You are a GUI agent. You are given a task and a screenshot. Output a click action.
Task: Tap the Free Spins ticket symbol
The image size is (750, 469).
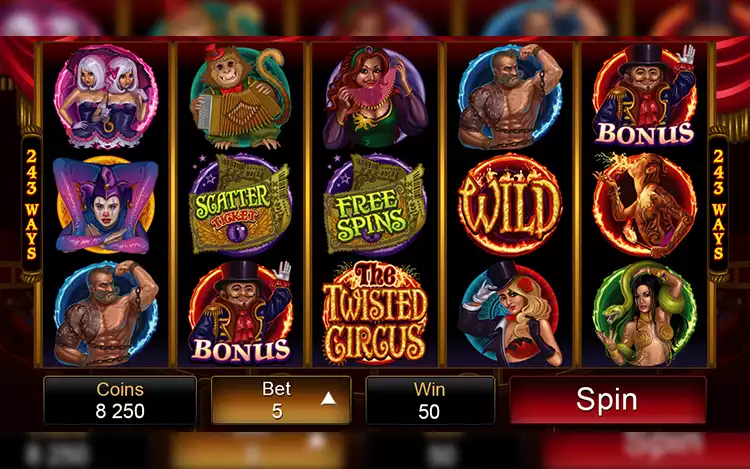tap(375, 205)
